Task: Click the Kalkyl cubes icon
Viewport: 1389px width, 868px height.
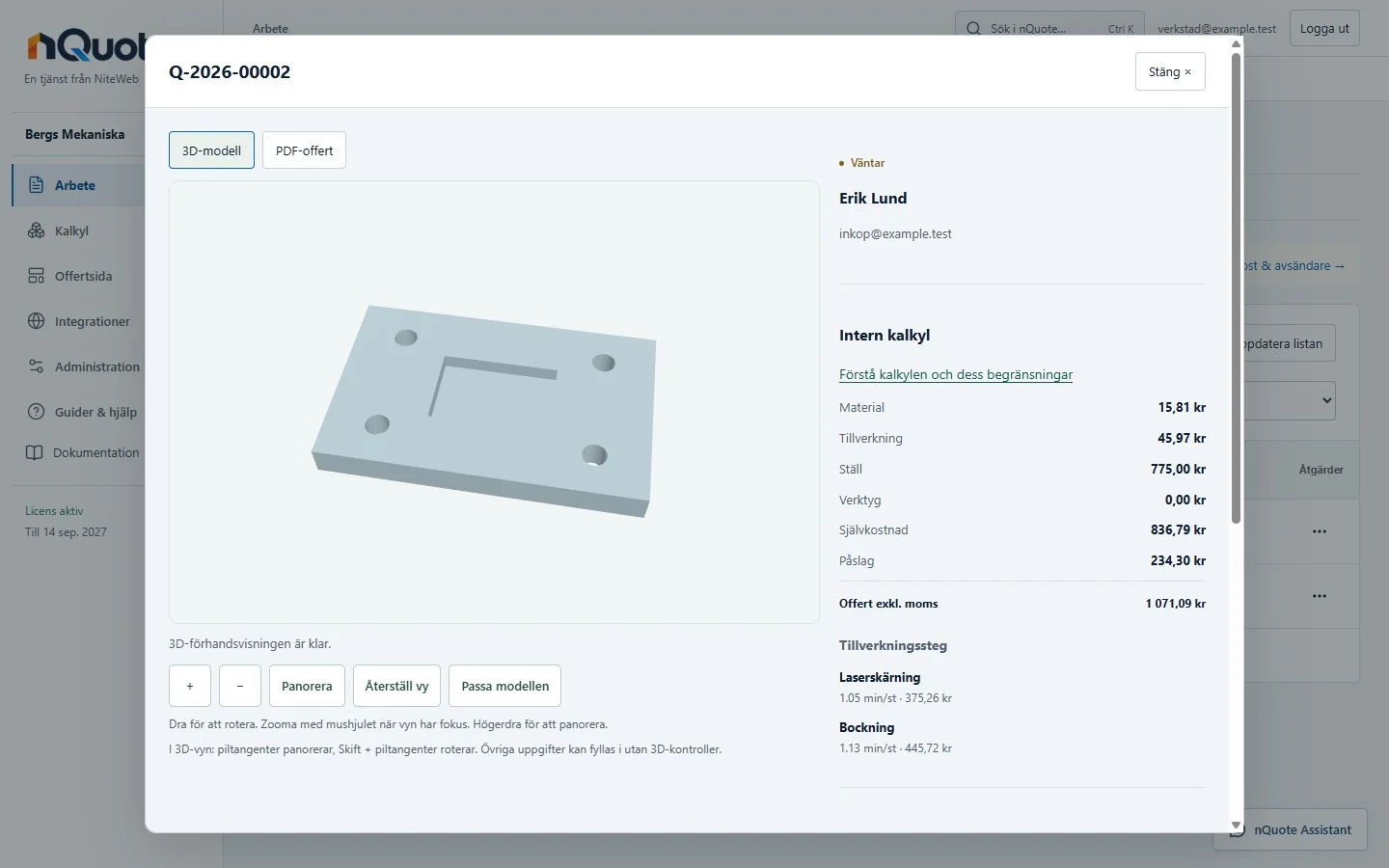Action: (36, 231)
